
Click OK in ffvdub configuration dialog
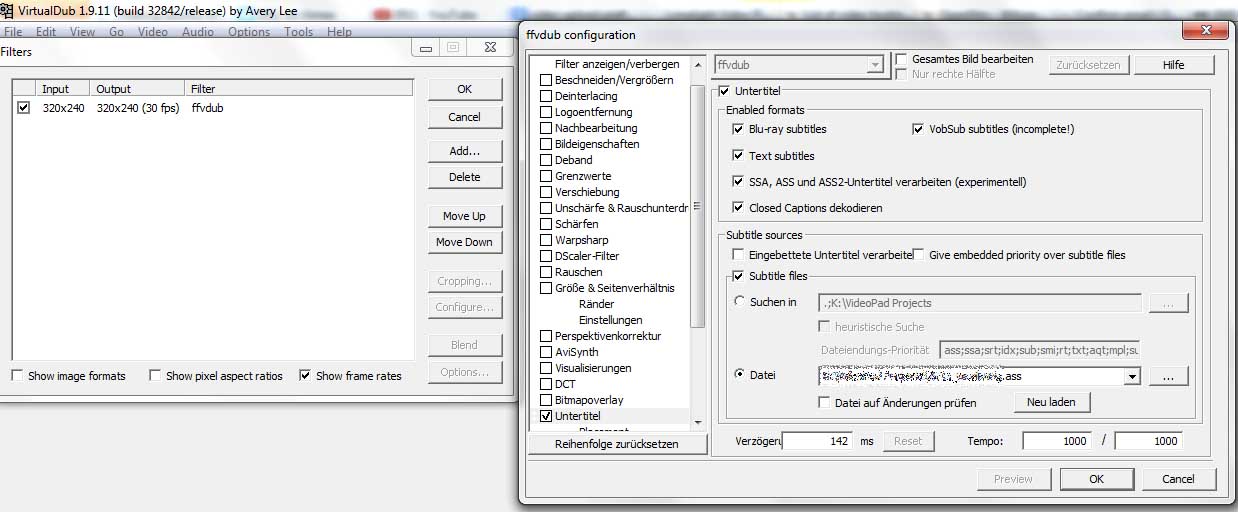(x=1096, y=479)
